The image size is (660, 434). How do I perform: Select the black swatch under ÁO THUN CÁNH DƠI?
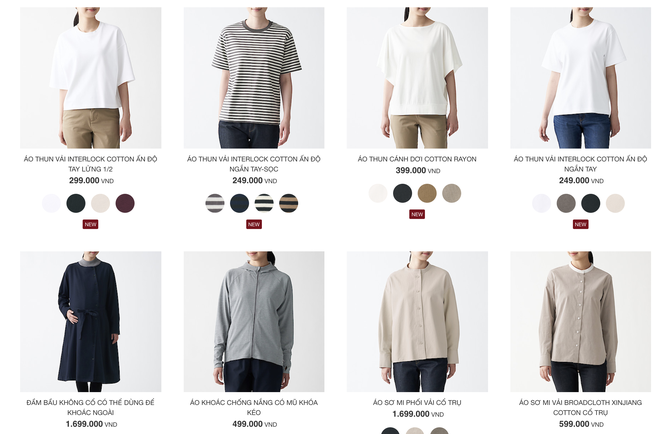click(x=402, y=193)
